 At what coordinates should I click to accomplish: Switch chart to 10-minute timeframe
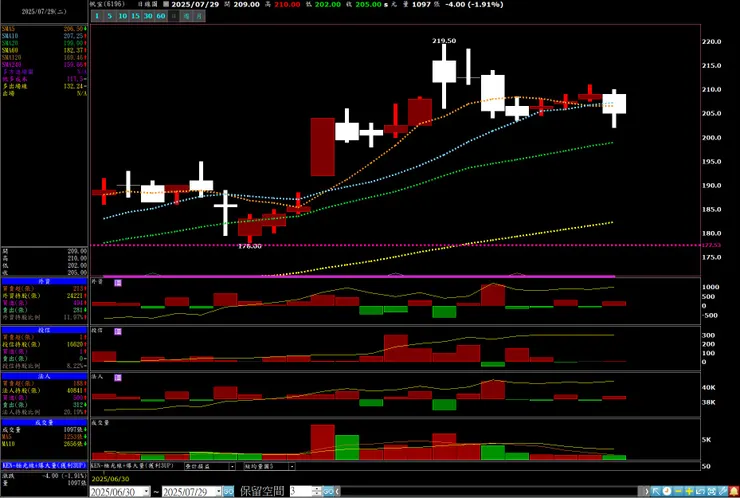click(123, 16)
